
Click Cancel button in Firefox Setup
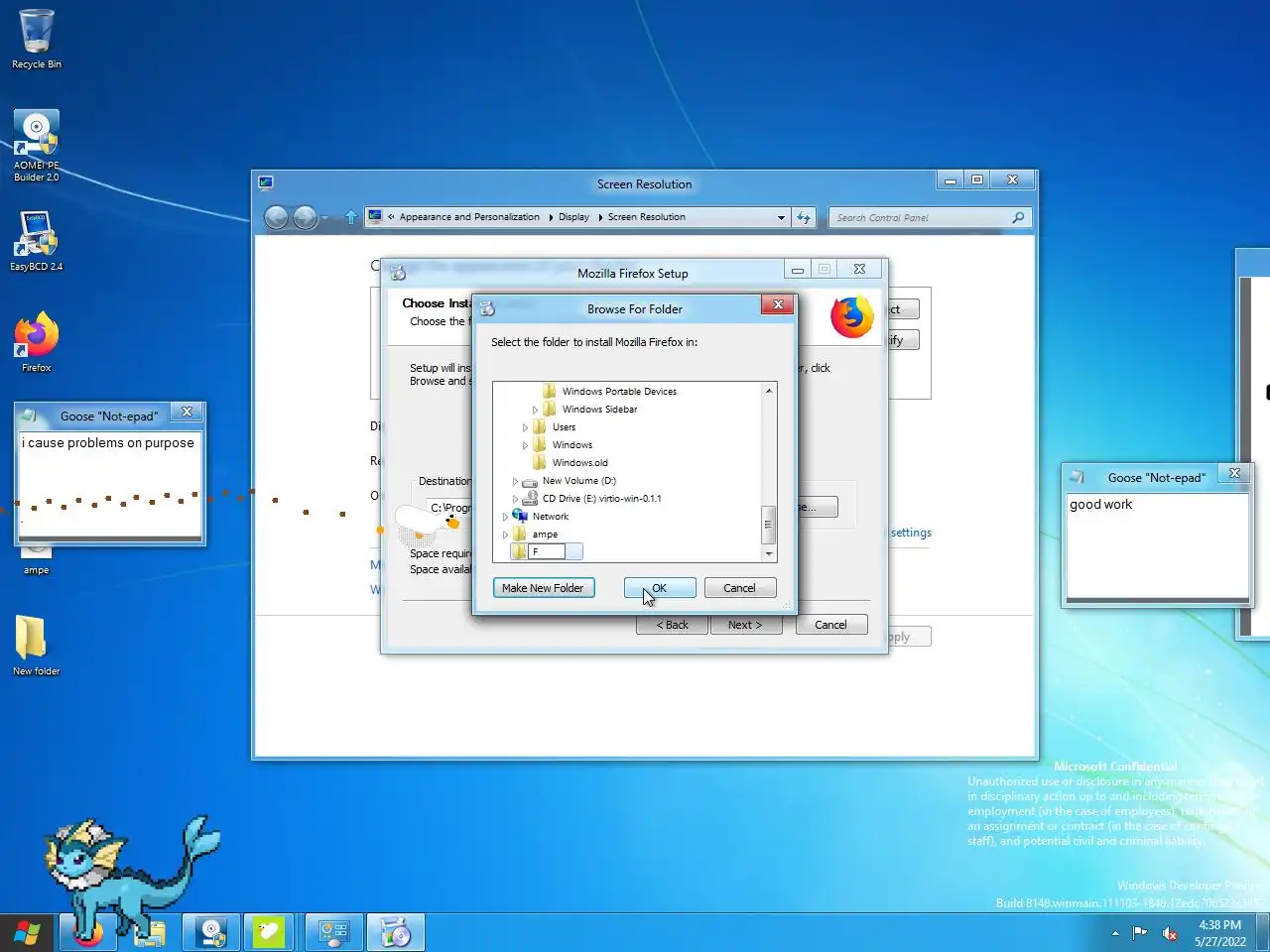click(830, 625)
